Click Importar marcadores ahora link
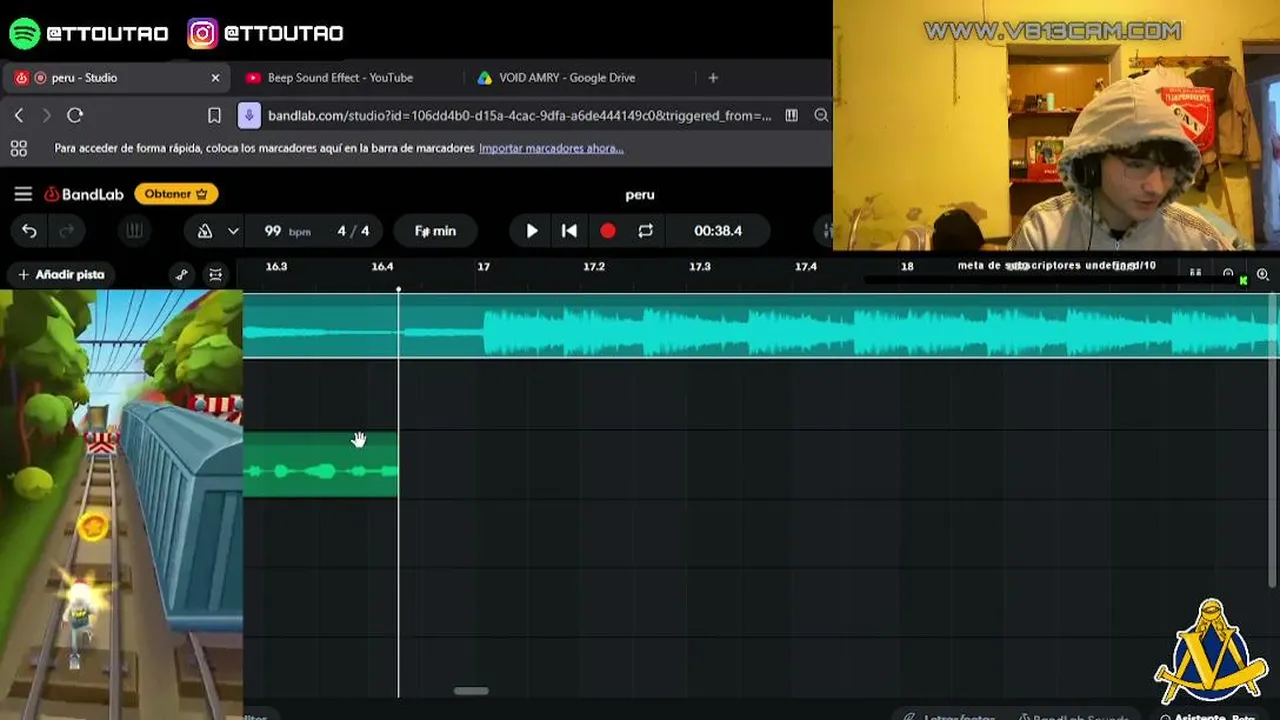 551,148
